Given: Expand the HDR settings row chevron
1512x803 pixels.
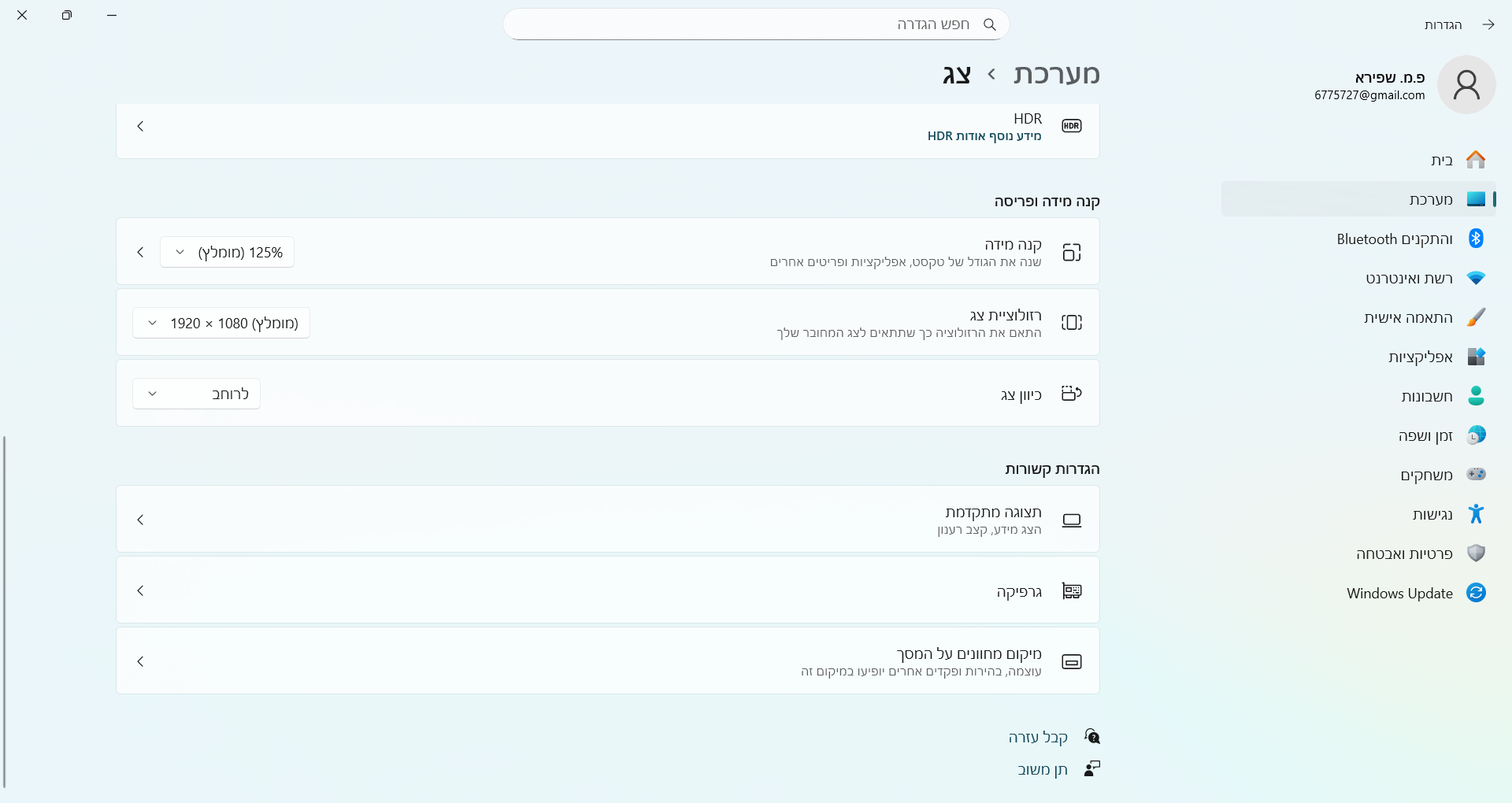Looking at the screenshot, I should (x=140, y=126).
